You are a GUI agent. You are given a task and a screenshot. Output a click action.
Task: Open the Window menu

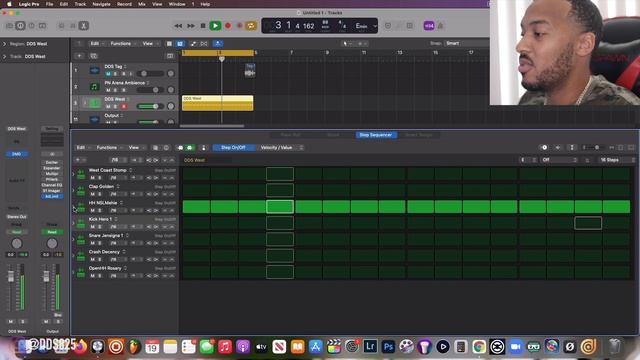pos(177,4)
